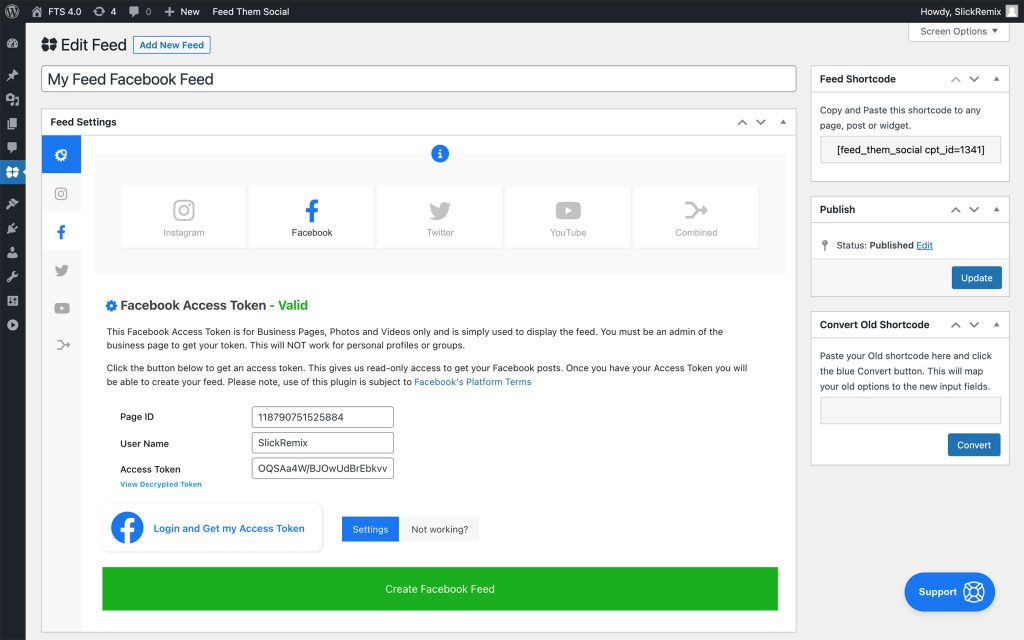
Task: Open Posts via the pushpin sidebar icon
Action: click(12, 75)
